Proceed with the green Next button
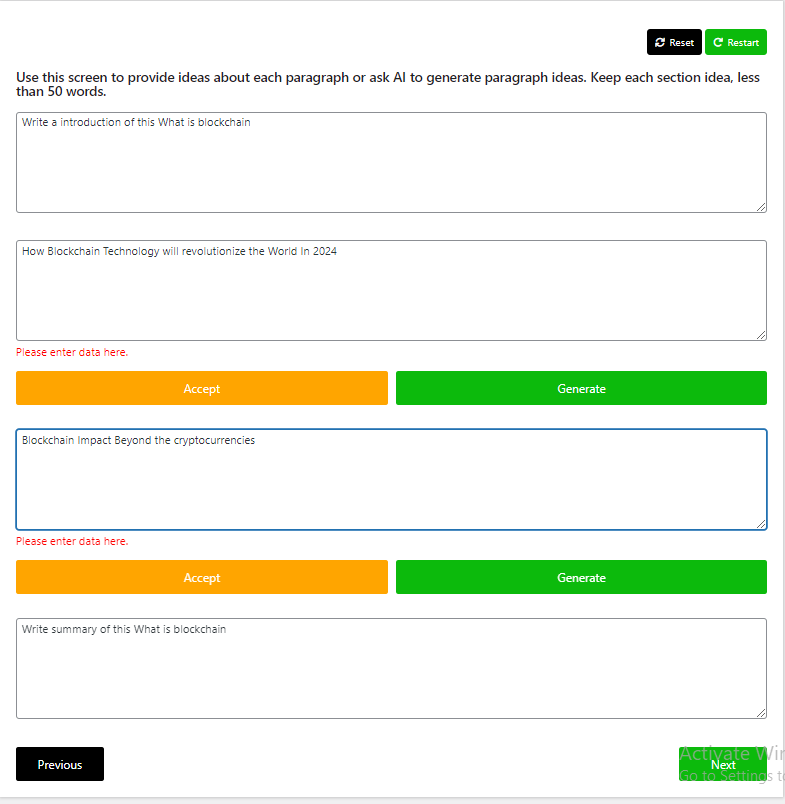785x804 pixels. click(x=722, y=765)
